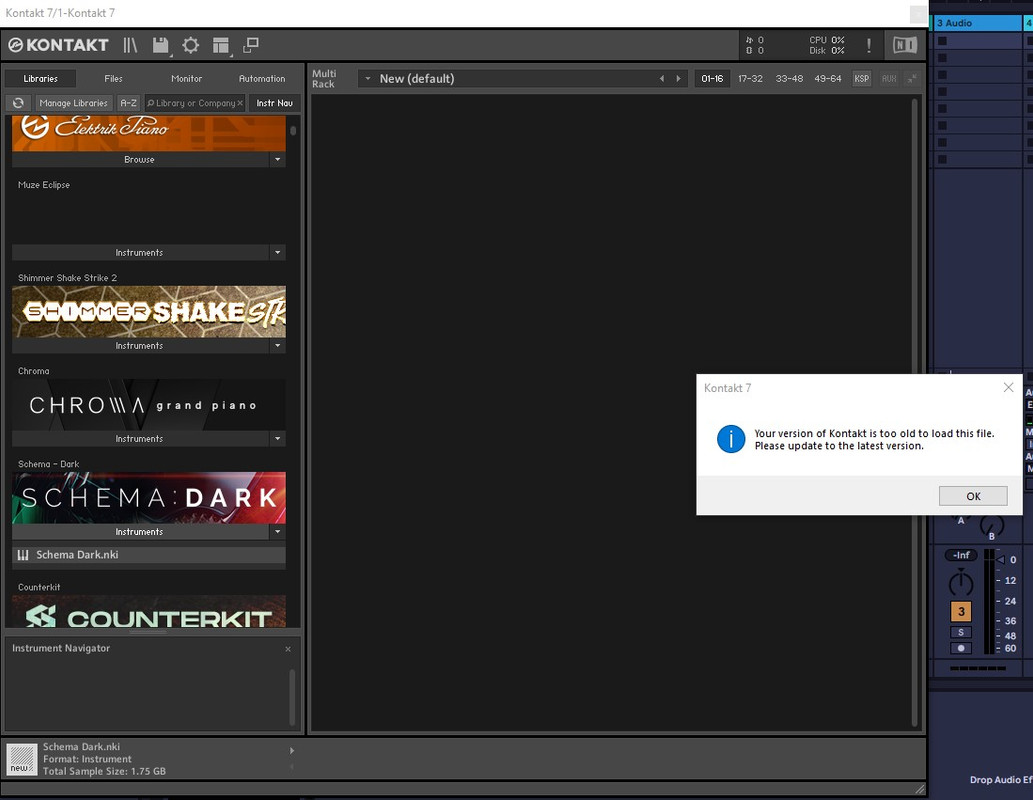Open the Automation tab

point(262,78)
